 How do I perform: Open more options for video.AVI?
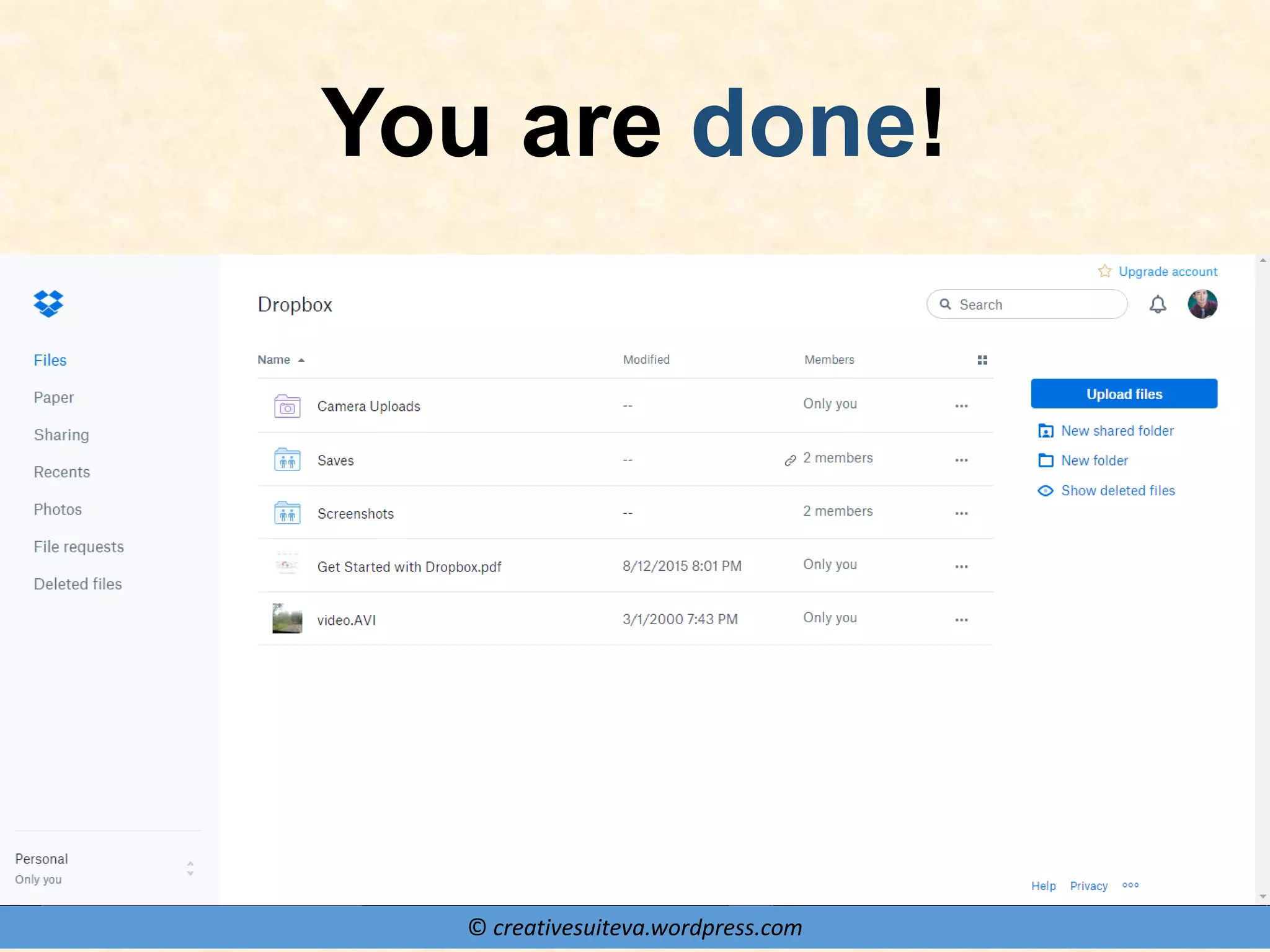(x=962, y=620)
